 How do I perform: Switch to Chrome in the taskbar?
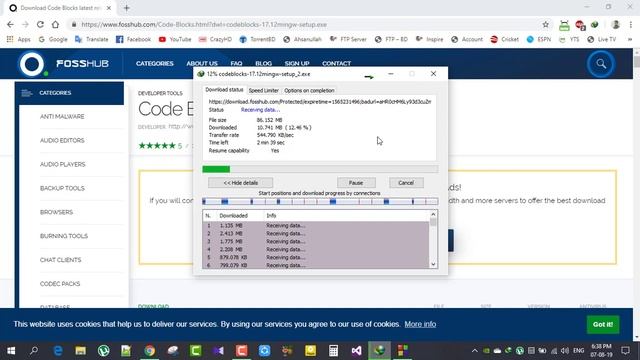click(149, 351)
